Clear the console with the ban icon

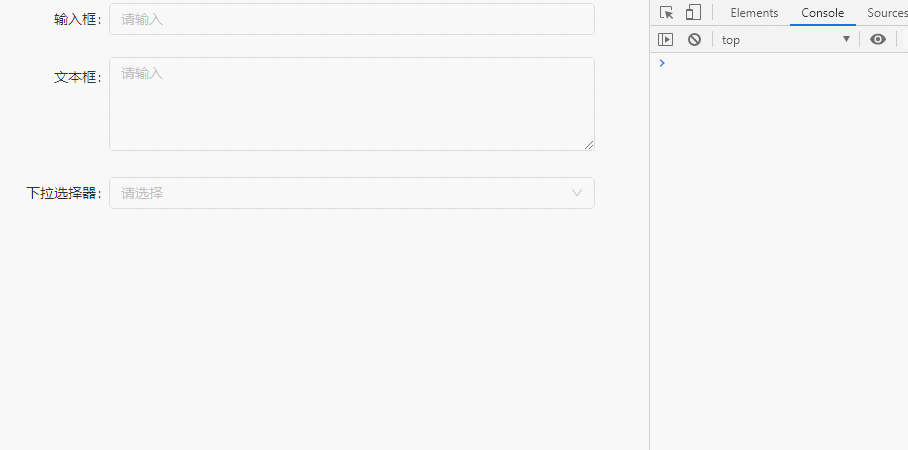pyautogui.click(x=694, y=39)
